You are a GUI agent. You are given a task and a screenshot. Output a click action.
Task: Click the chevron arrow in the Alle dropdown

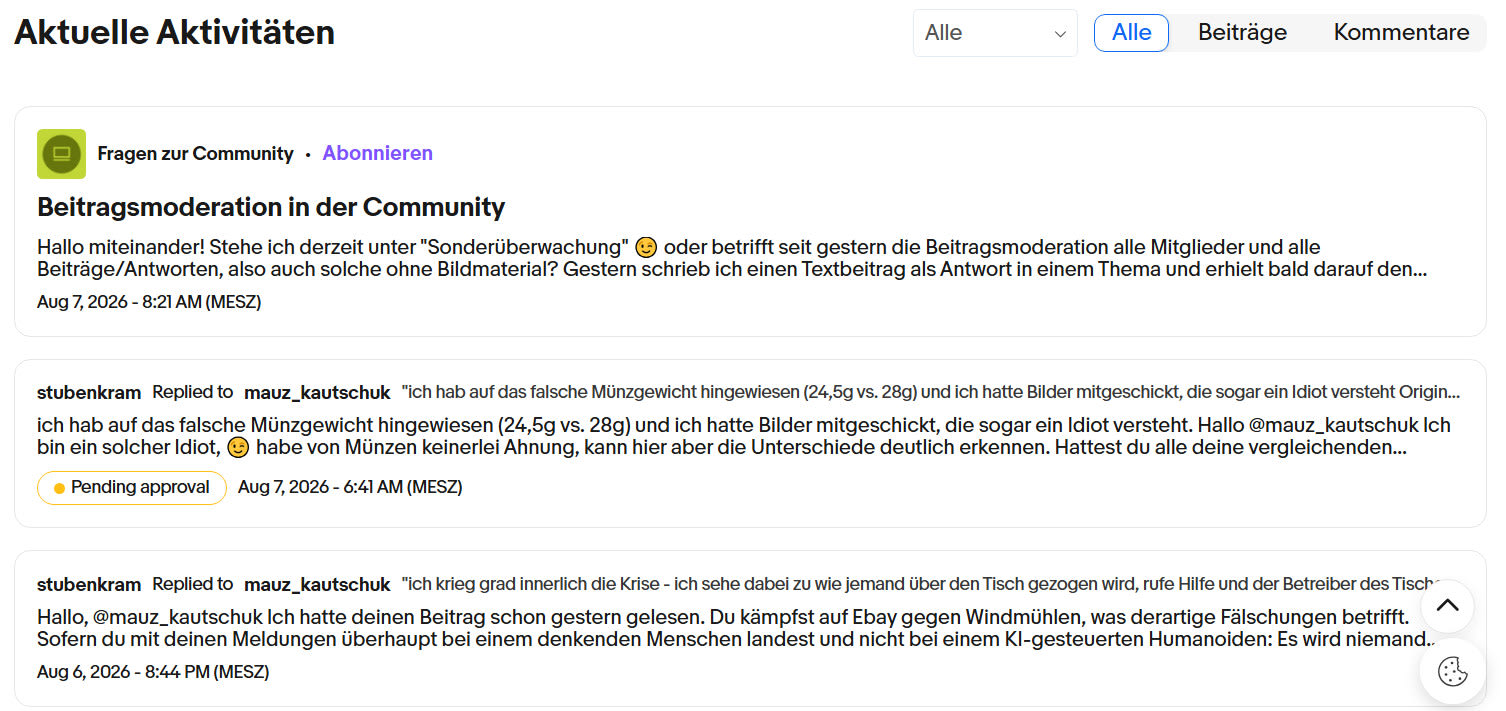click(1060, 34)
